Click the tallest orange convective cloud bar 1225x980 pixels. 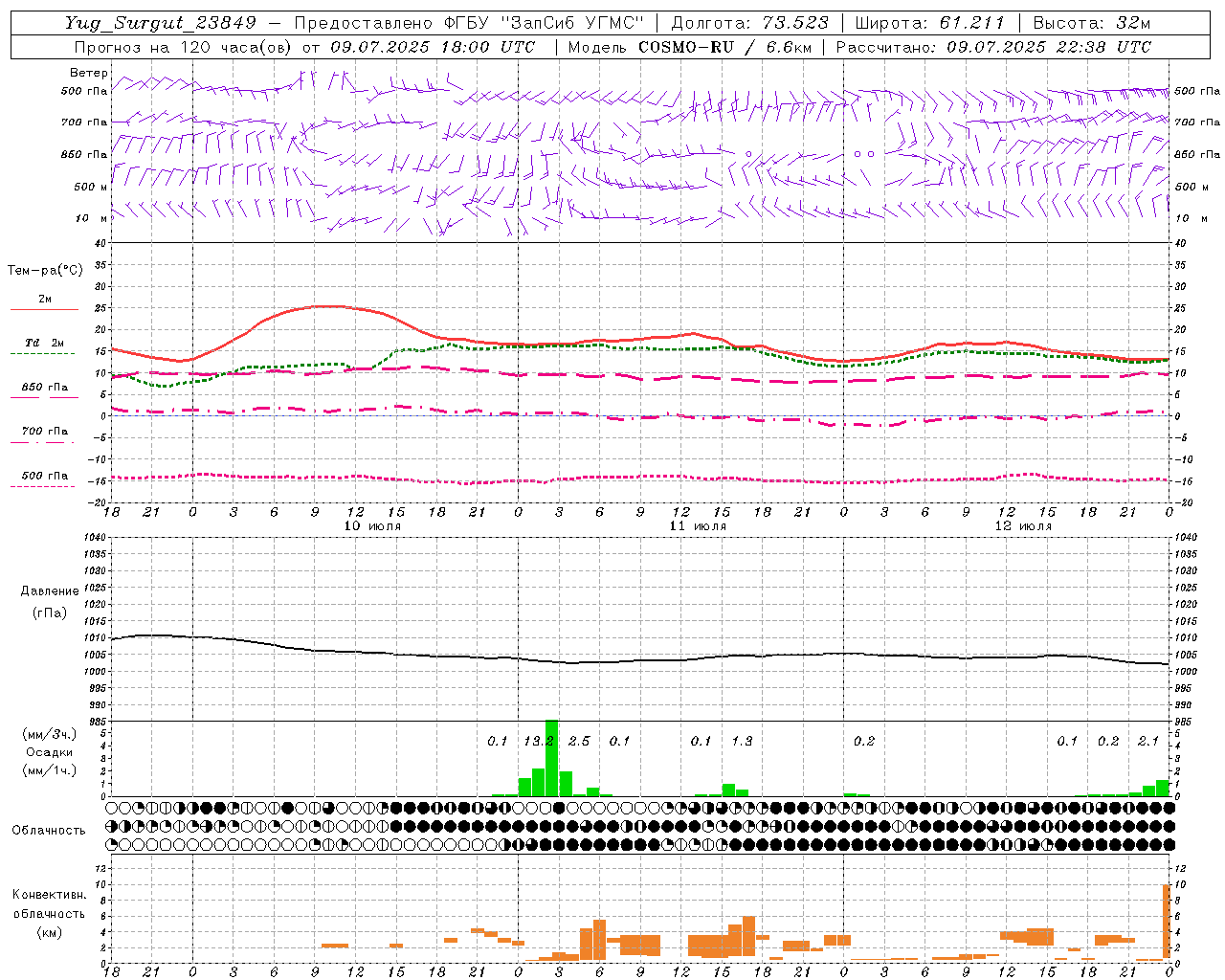pyautogui.click(x=1167, y=923)
